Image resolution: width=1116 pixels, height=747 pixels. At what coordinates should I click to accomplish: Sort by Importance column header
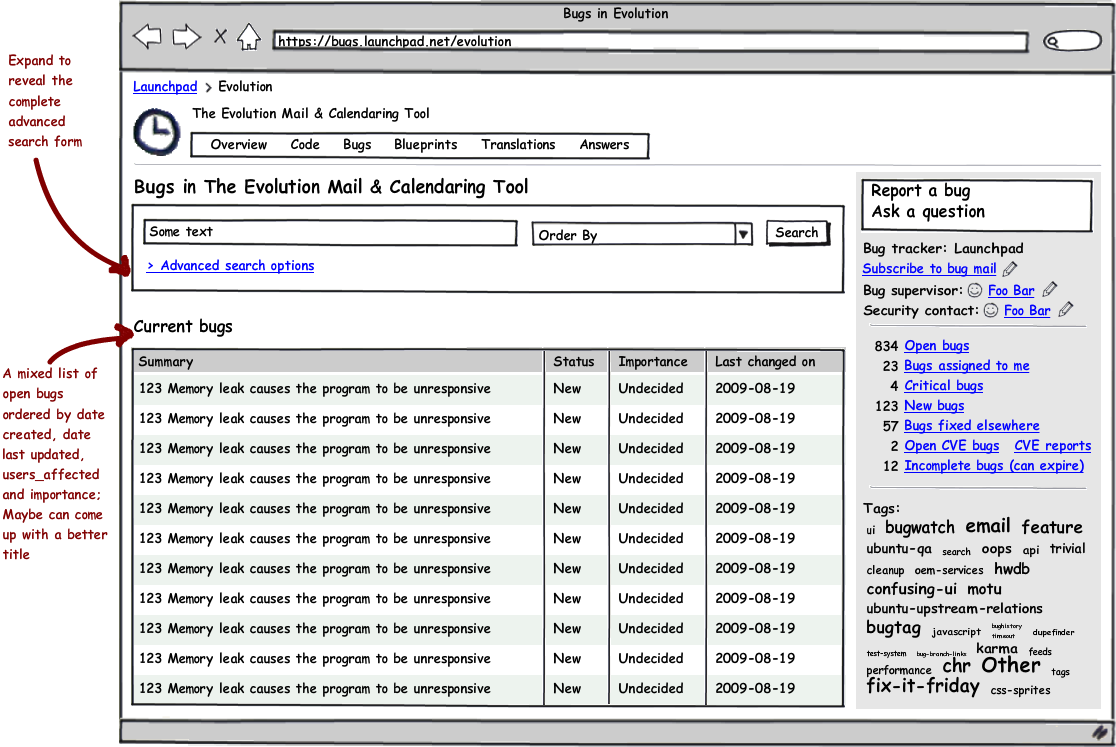[652, 362]
